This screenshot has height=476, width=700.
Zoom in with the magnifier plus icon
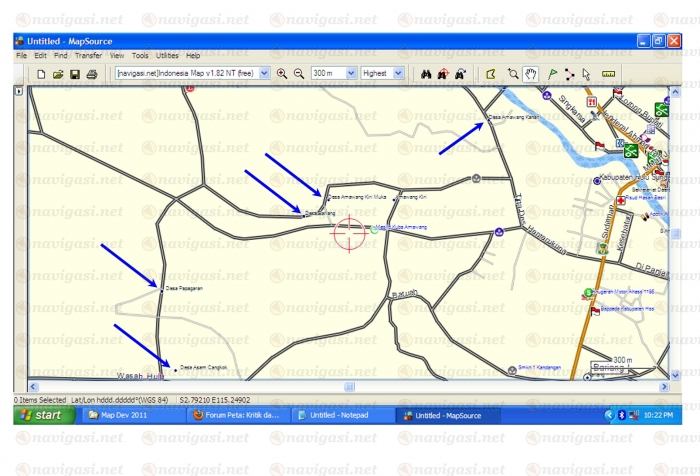pyautogui.click(x=282, y=74)
